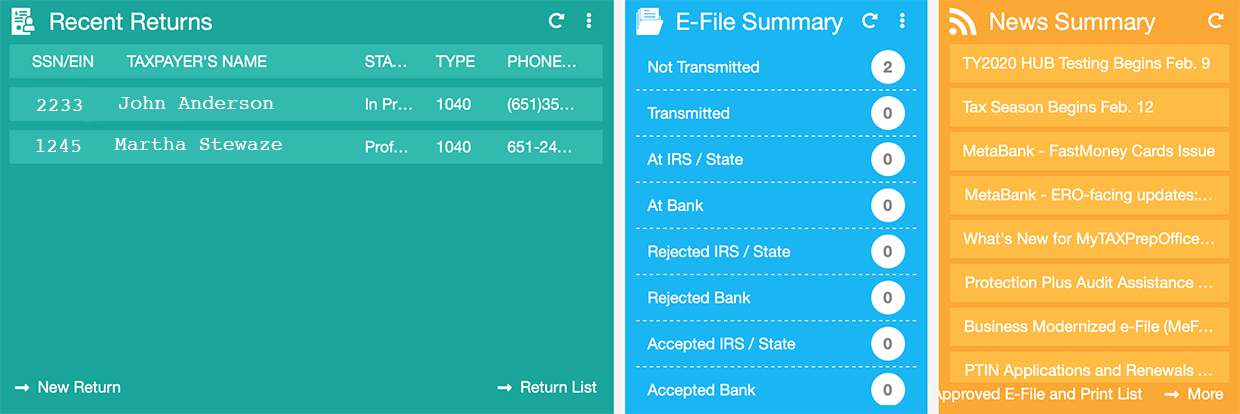1240x414 pixels.
Task: Click the E-File Summary folder icon
Action: click(650, 21)
